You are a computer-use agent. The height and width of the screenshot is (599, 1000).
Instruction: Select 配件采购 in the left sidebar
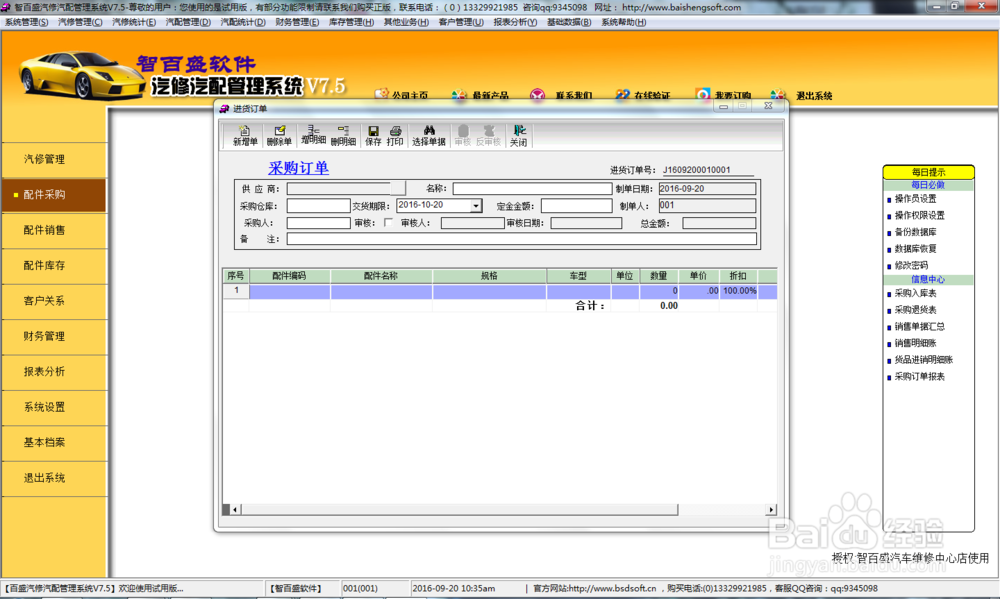pyautogui.click(x=54, y=195)
